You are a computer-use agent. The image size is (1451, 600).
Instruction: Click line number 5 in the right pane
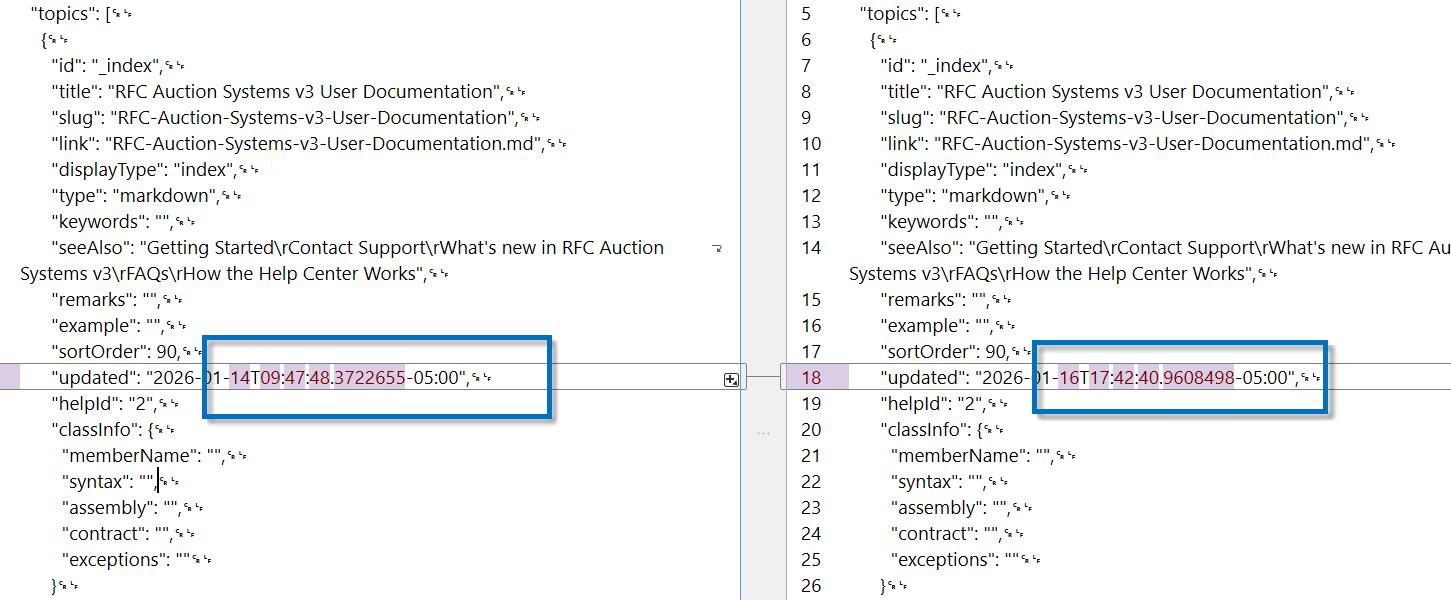tap(806, 14)
